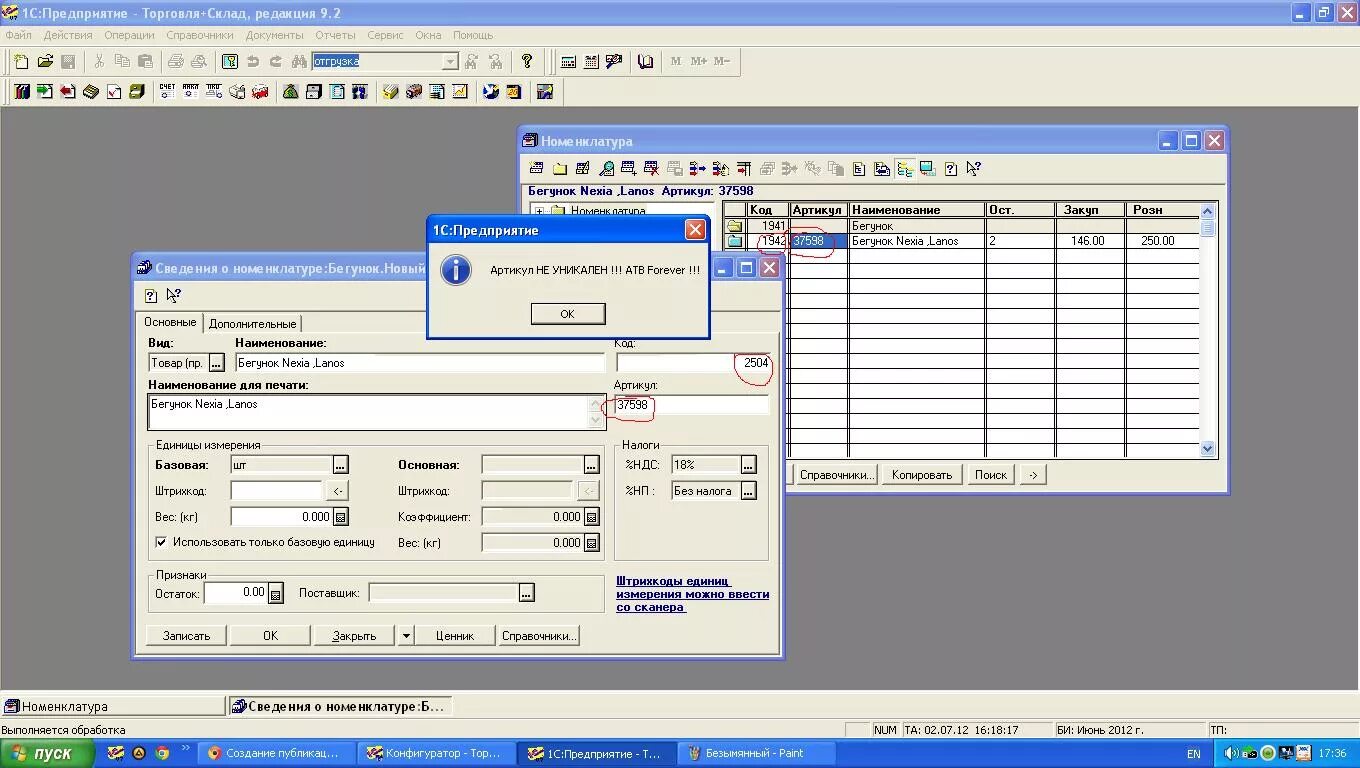Viewport: 1360px width, 768px height.
Task: Click the information icon in message dialog
Action: click(456, 270)
